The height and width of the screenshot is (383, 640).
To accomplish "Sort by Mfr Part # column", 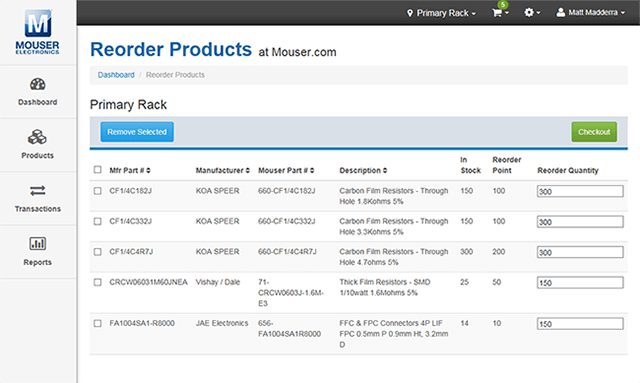I will tap(130, 170).
